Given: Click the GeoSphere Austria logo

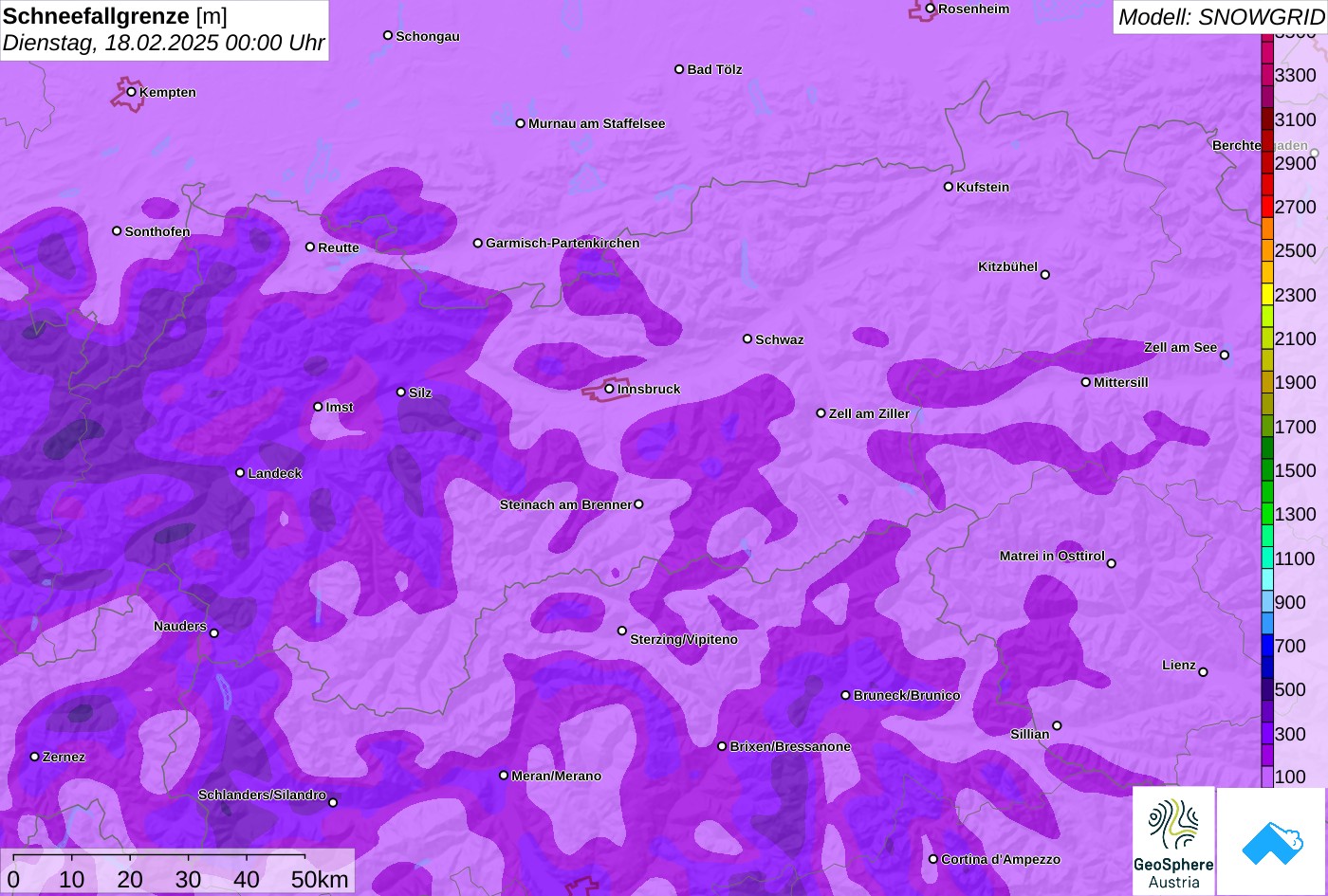Looking at the screenshot, I should 1173,841.
